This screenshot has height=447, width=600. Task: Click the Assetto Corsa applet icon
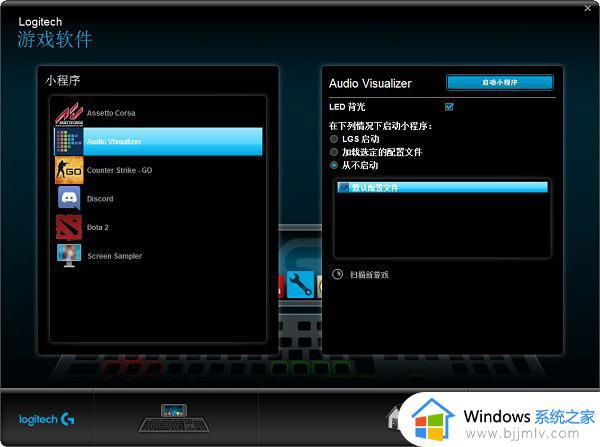pos(69,113)
